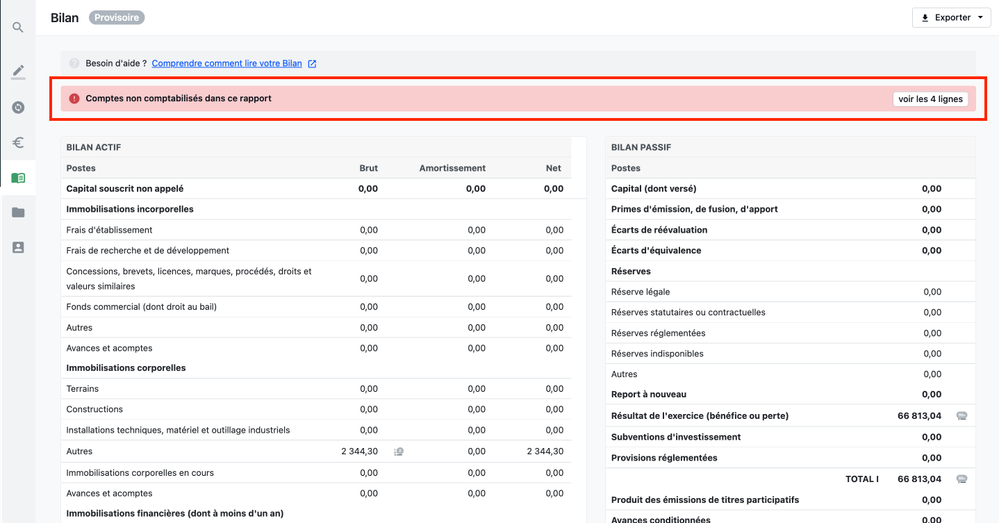Open search from the sidebar magnifier icon
Viewport: 999px width, 523px height.
pos(18,27)
